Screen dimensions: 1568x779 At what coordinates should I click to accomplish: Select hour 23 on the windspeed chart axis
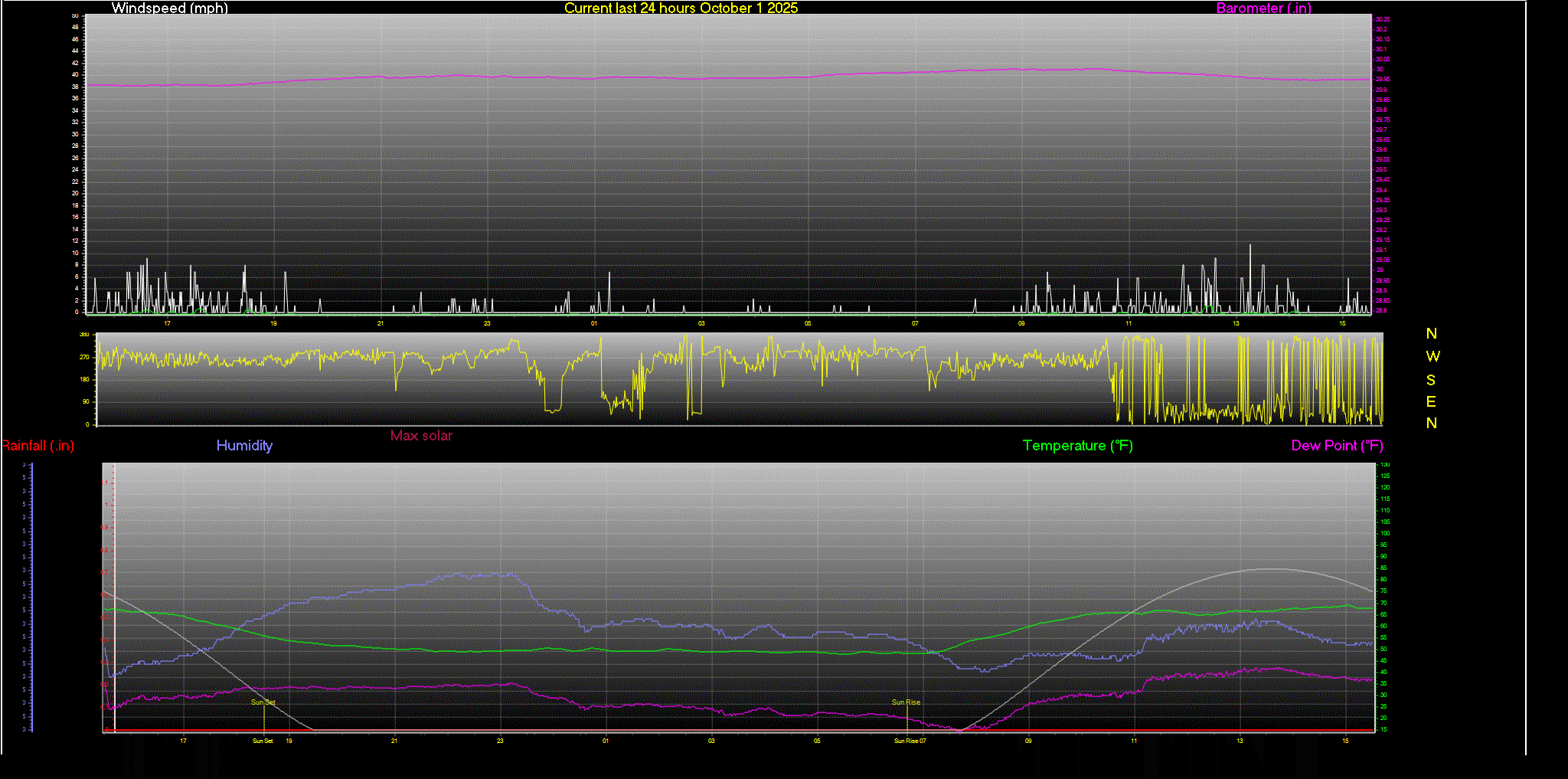(487, 324)
